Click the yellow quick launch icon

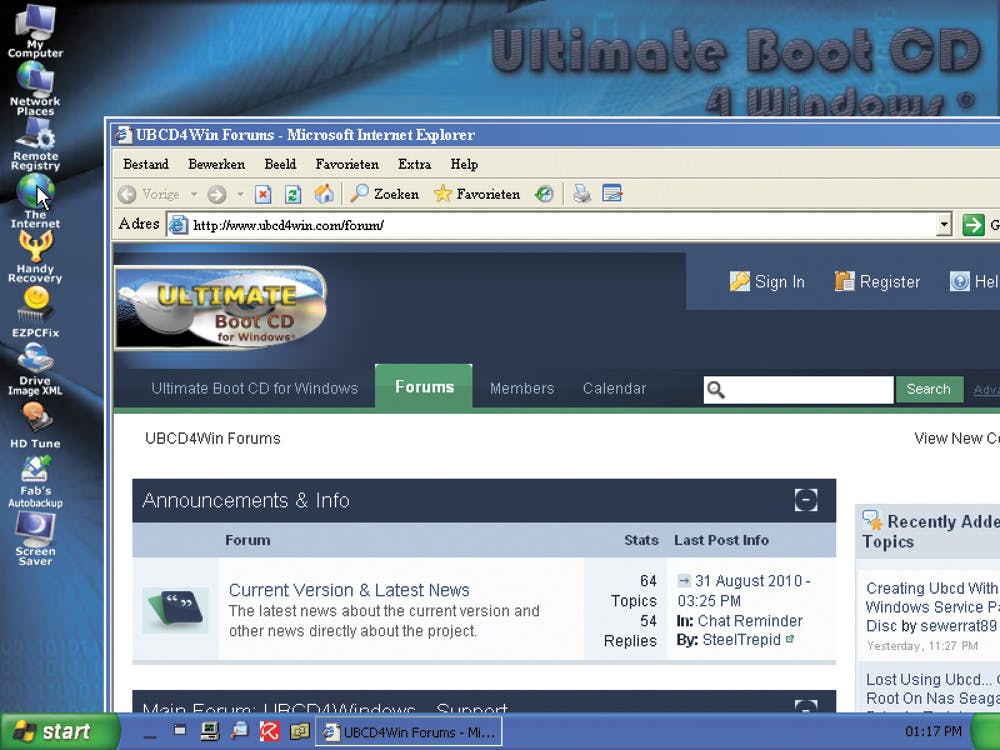(300, 732)
